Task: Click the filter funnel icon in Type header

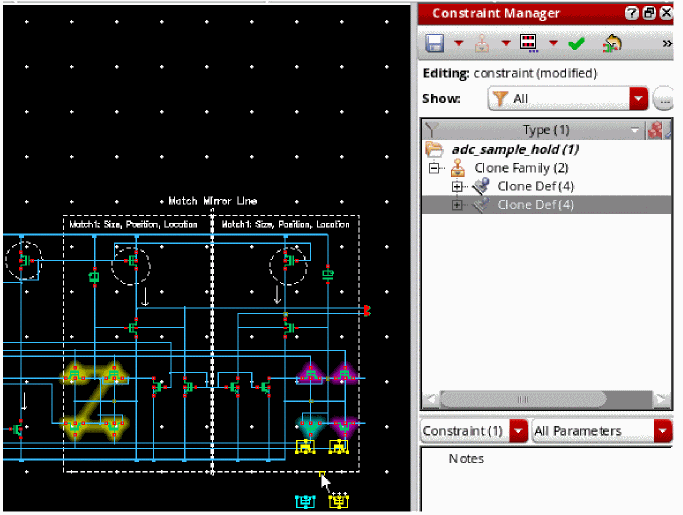Action: [431, 130]
